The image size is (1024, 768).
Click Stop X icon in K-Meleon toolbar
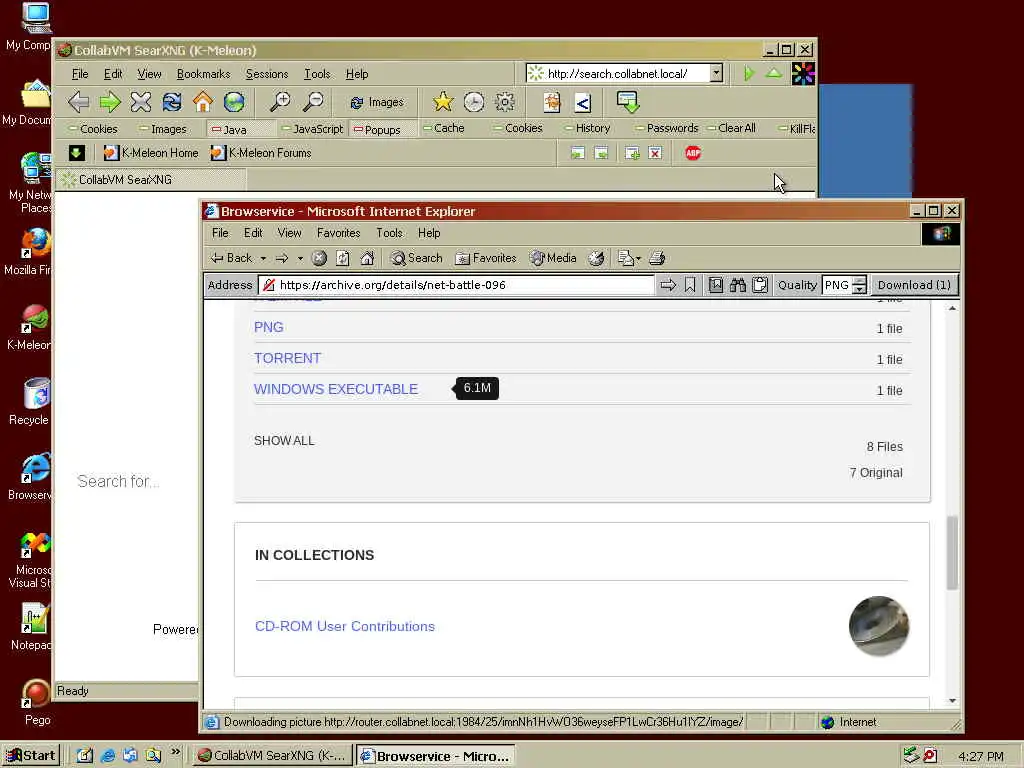(140, 102)
